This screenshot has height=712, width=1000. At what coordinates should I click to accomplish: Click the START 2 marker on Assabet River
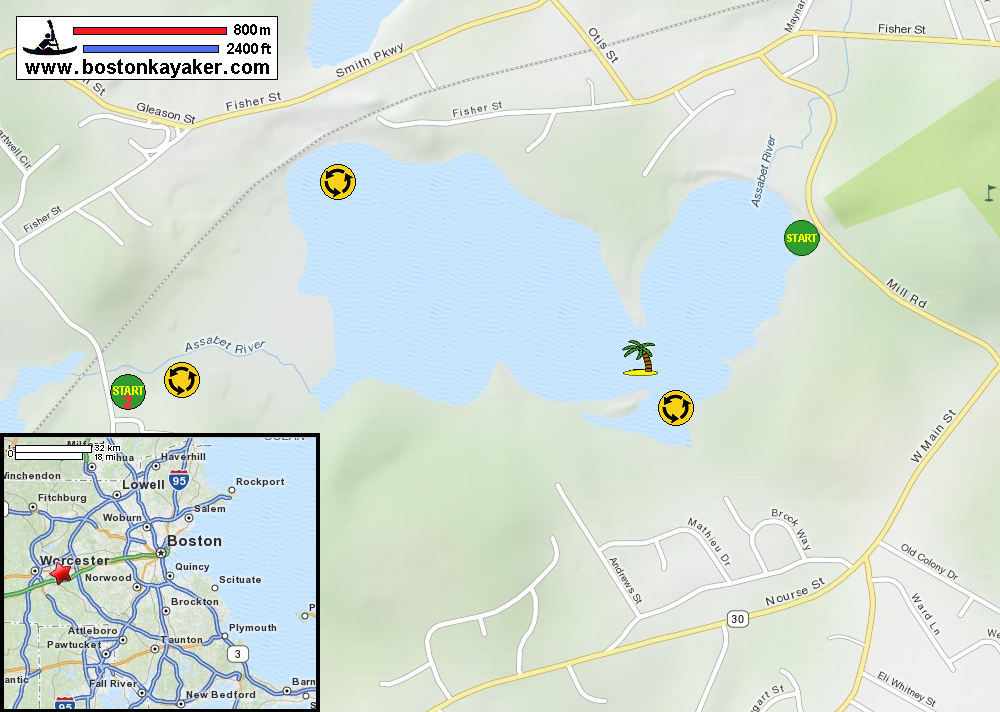pyautogui.click(x=128, y=392)
